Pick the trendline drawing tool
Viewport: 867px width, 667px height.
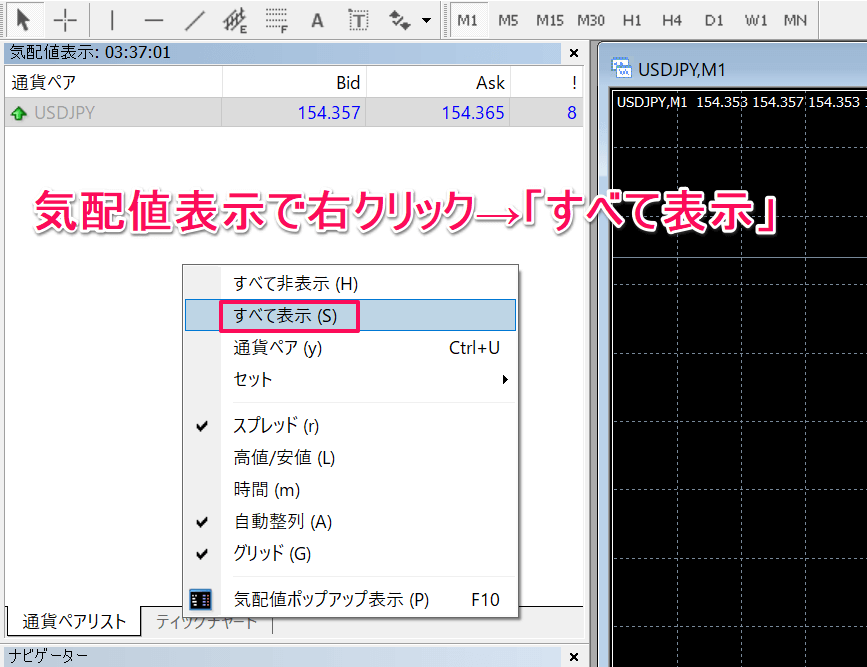(x=196, y=19)
